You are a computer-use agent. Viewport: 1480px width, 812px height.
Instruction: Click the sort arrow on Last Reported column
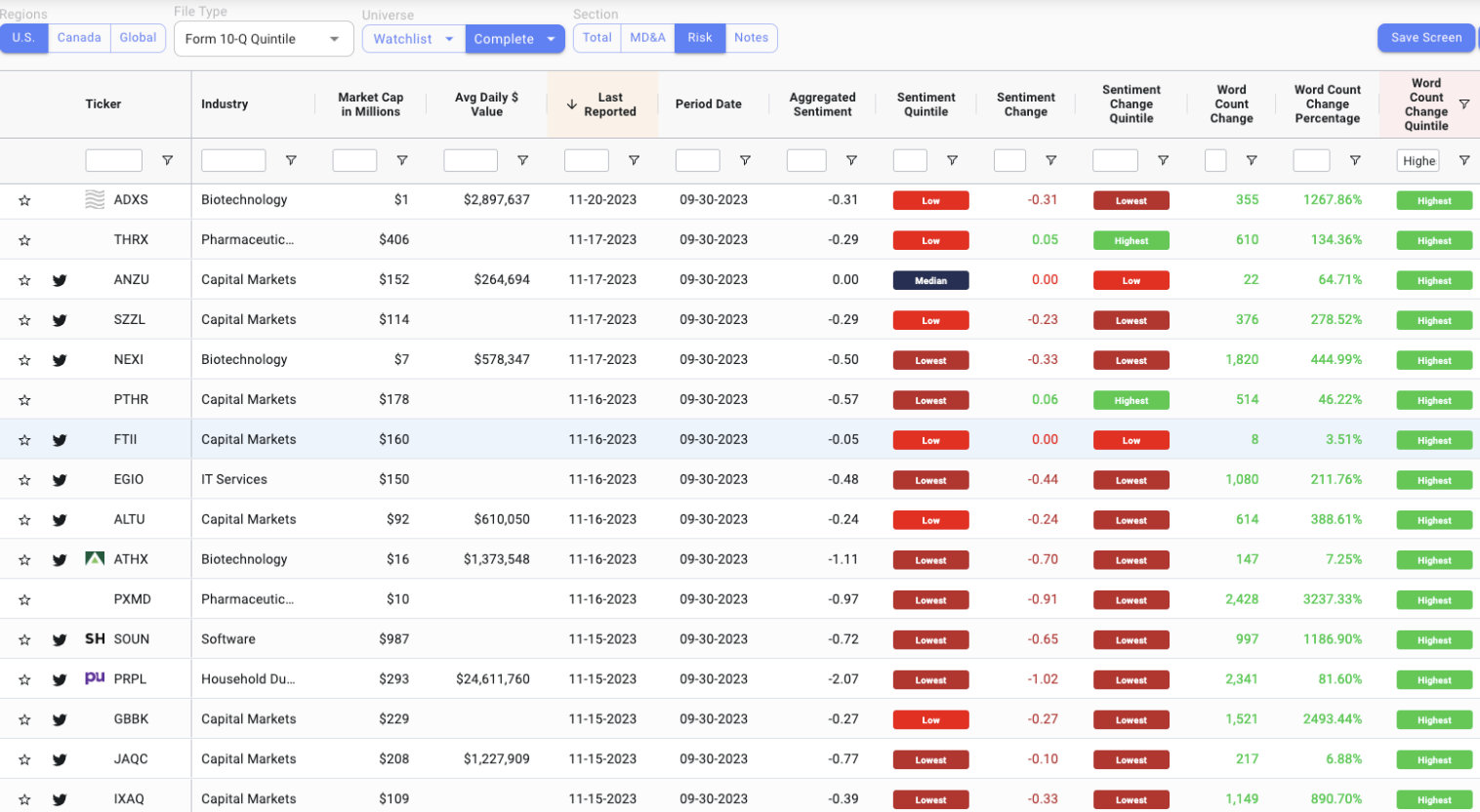click(x=572, y=104)
